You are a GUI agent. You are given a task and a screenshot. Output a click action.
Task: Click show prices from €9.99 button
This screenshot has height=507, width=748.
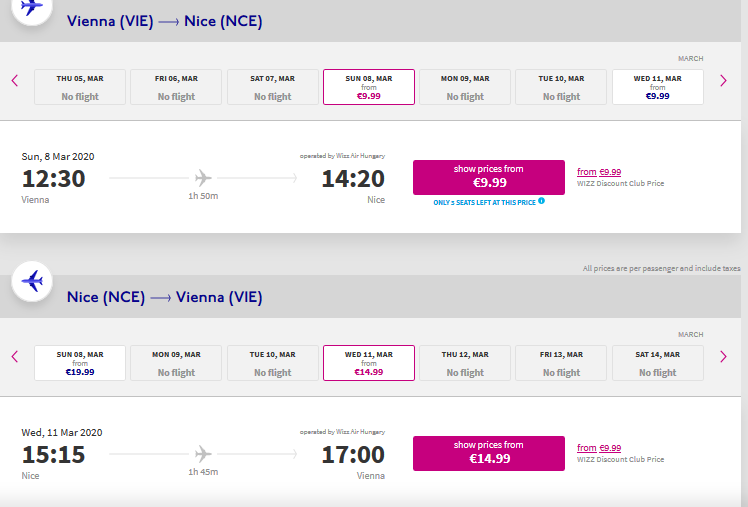(488, 177)
